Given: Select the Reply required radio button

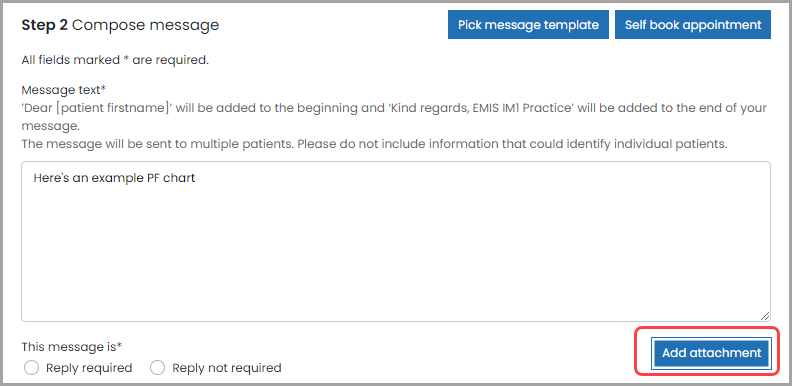Looking at the screenshot, I should pyautogui.click(x=31, y=368).
